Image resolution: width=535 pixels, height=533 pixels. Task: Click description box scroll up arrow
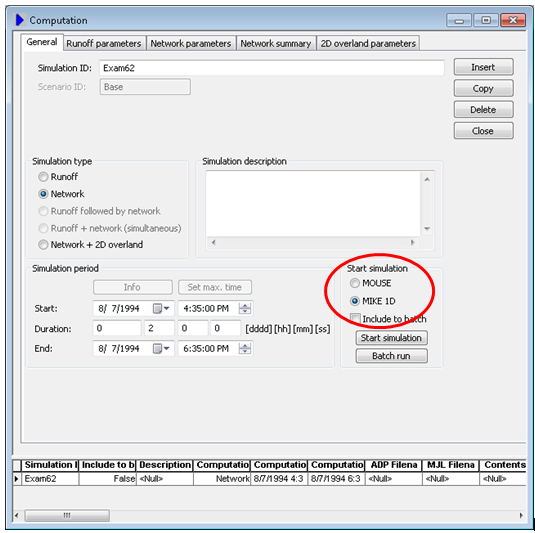[427, 179]
